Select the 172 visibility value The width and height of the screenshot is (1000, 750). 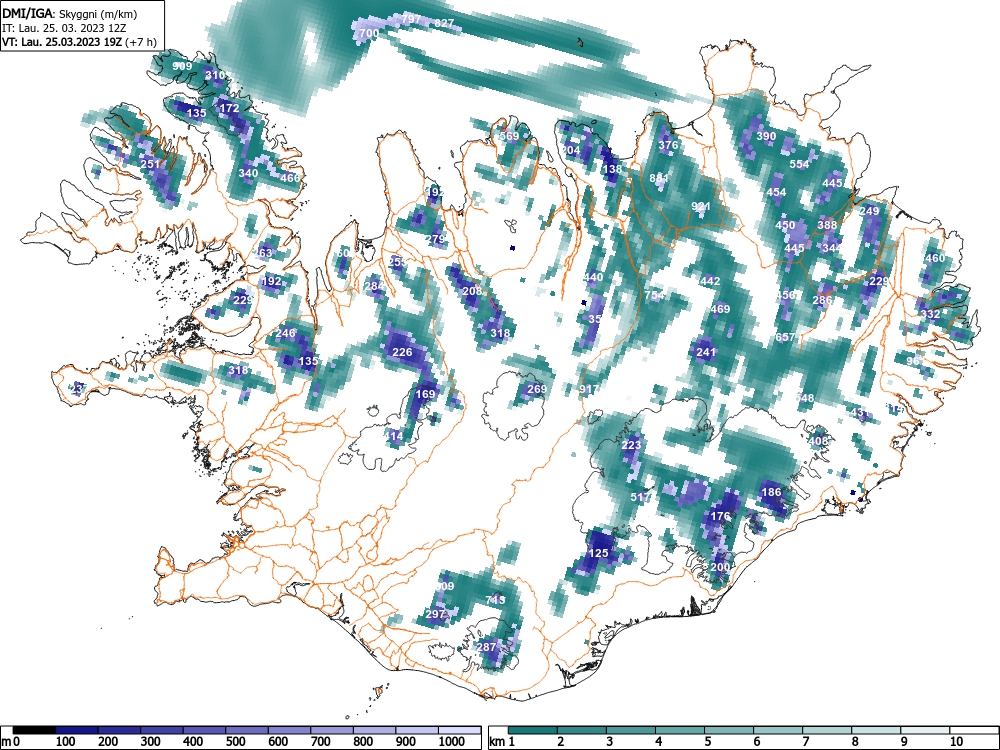tap(229, 108)
